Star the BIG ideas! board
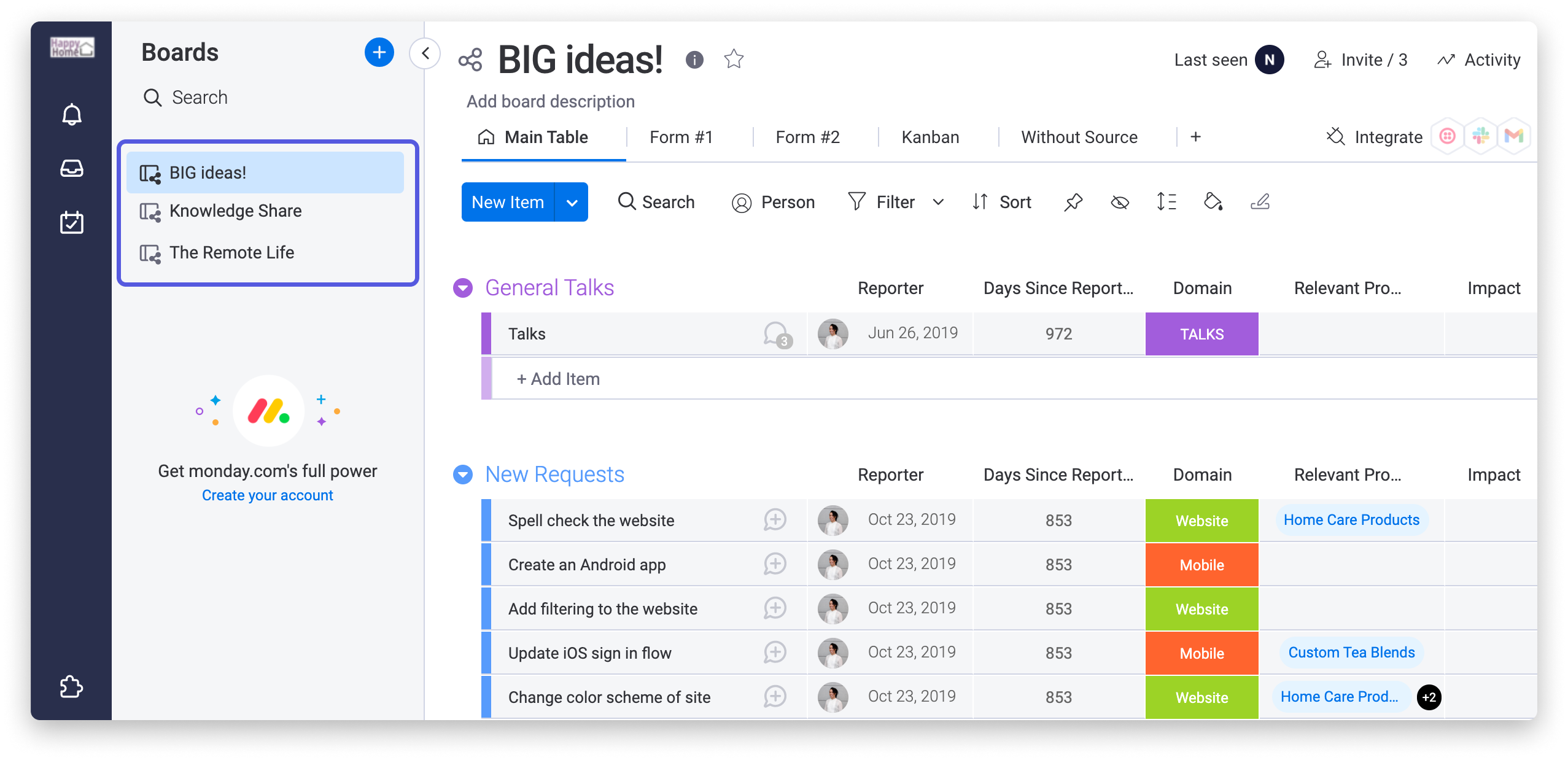This screenshot has width=1568, height=760. point(734,59)
